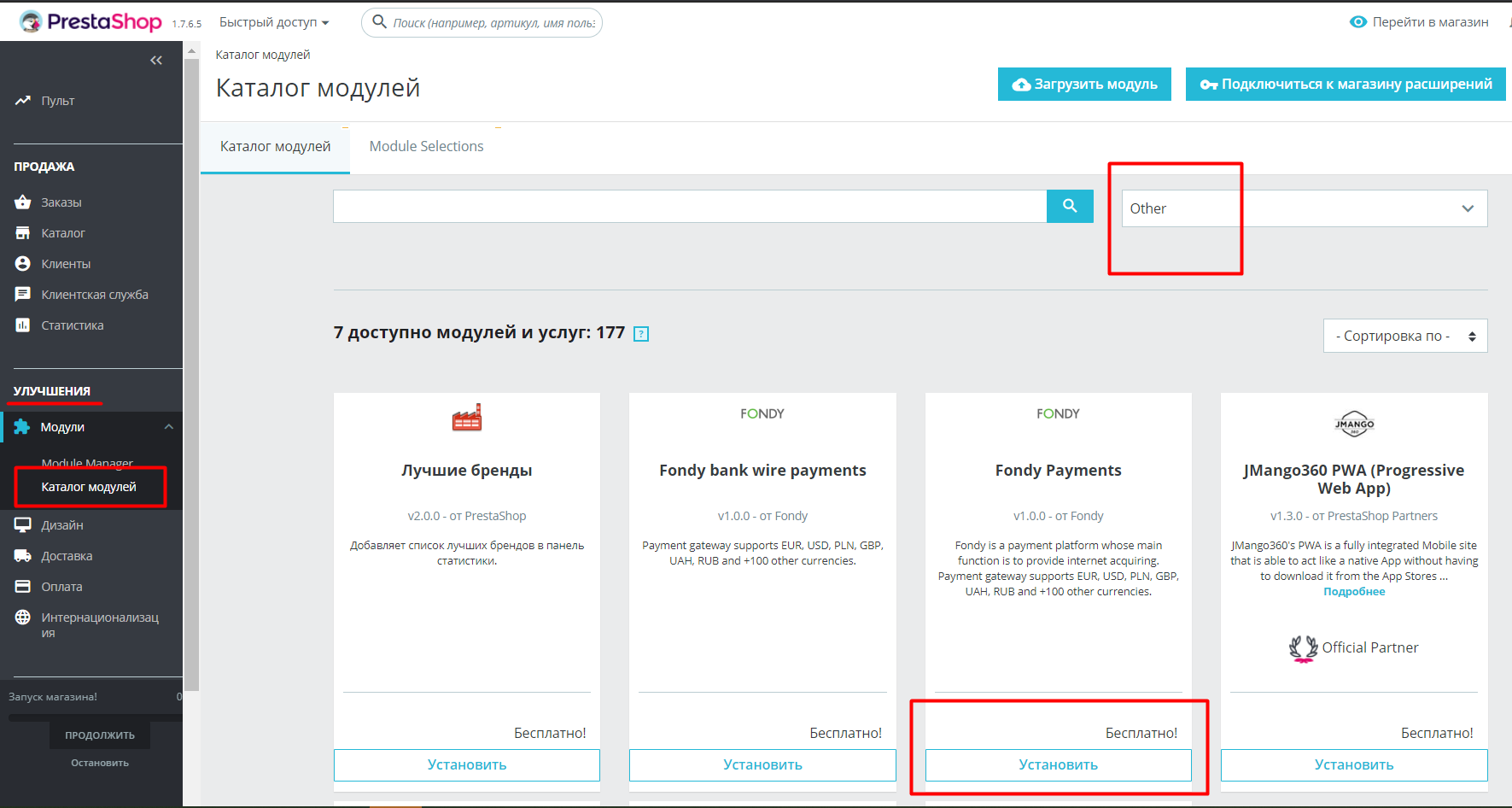This screenshot has width=1512, height=808.
Task: Click the Fondy Payments card title
Action: (x=1058, y=471)
